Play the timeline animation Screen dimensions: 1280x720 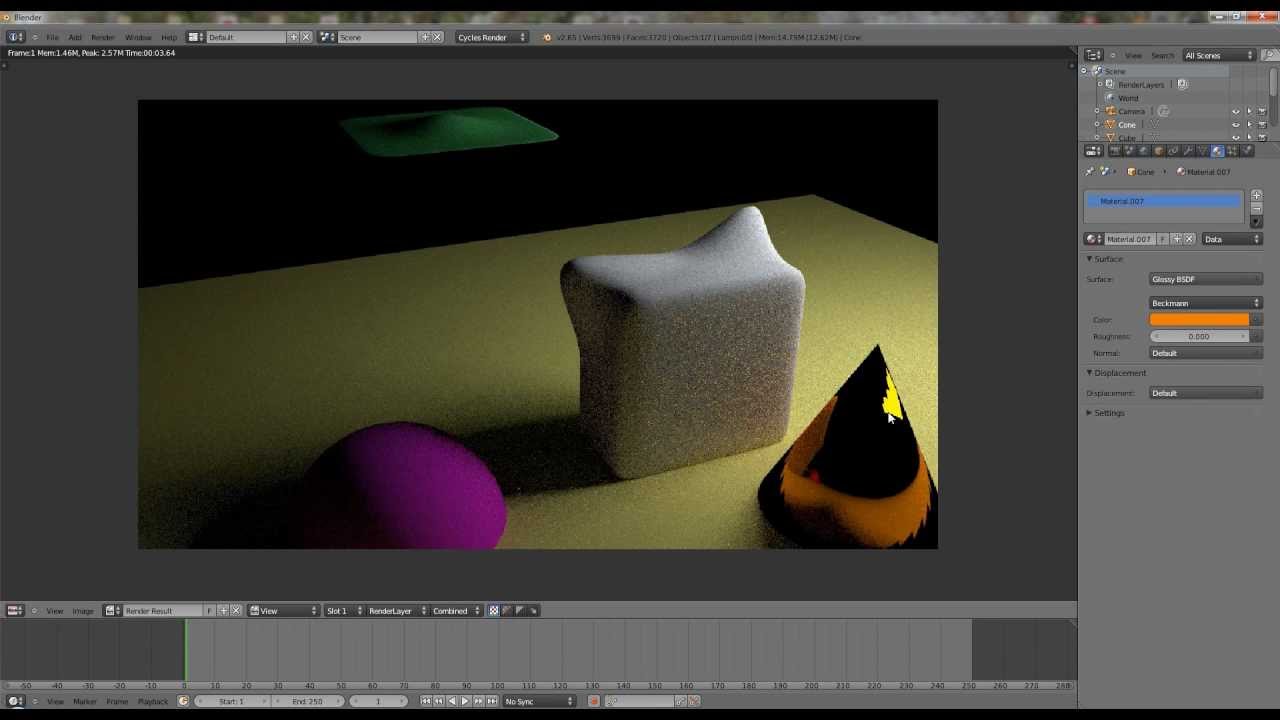(x=464, y=701)
